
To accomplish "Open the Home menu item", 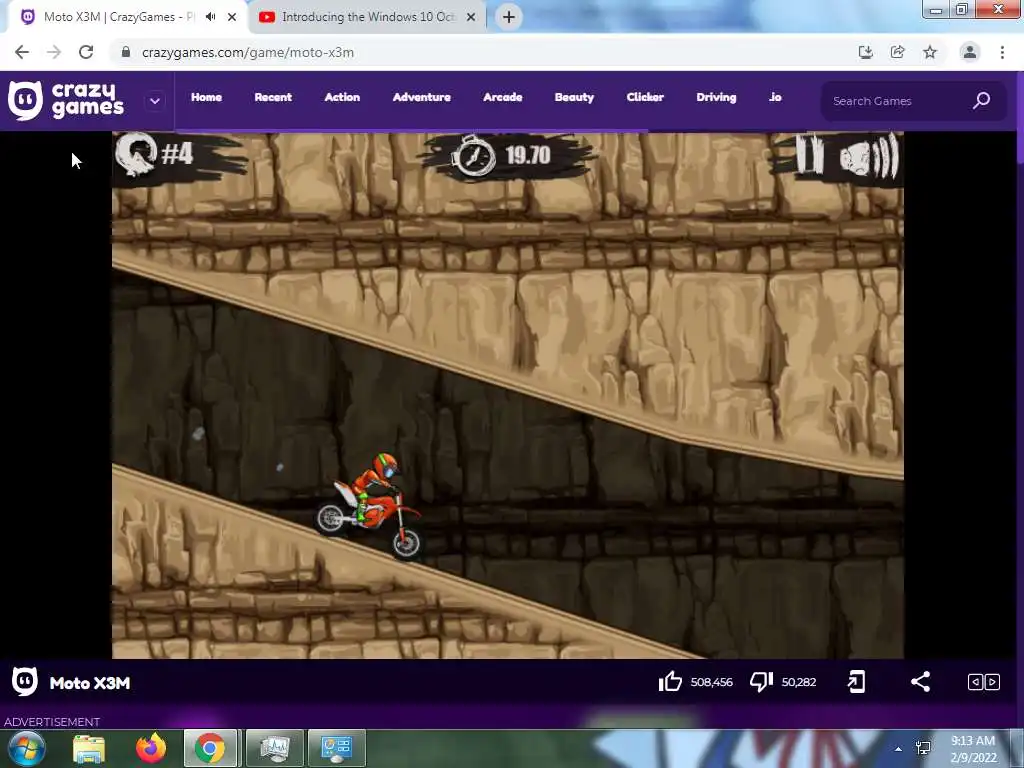I will click(206, 97).
